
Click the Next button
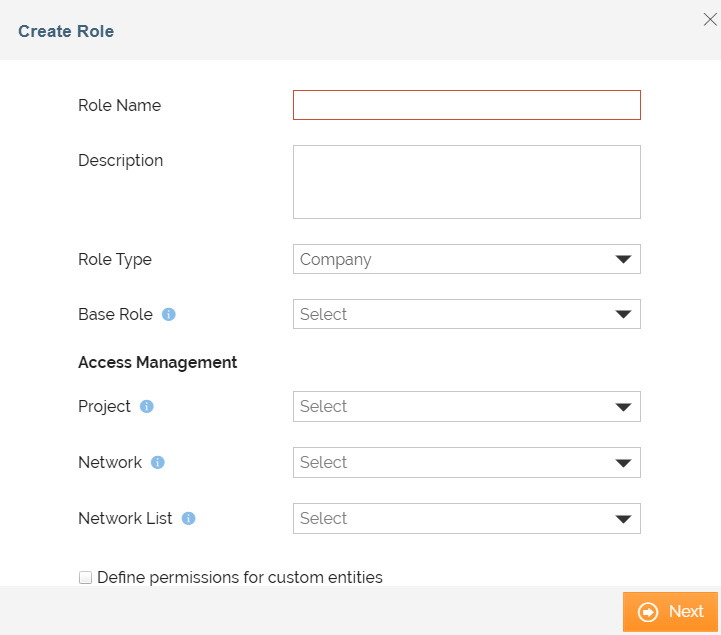coord(670,612)
